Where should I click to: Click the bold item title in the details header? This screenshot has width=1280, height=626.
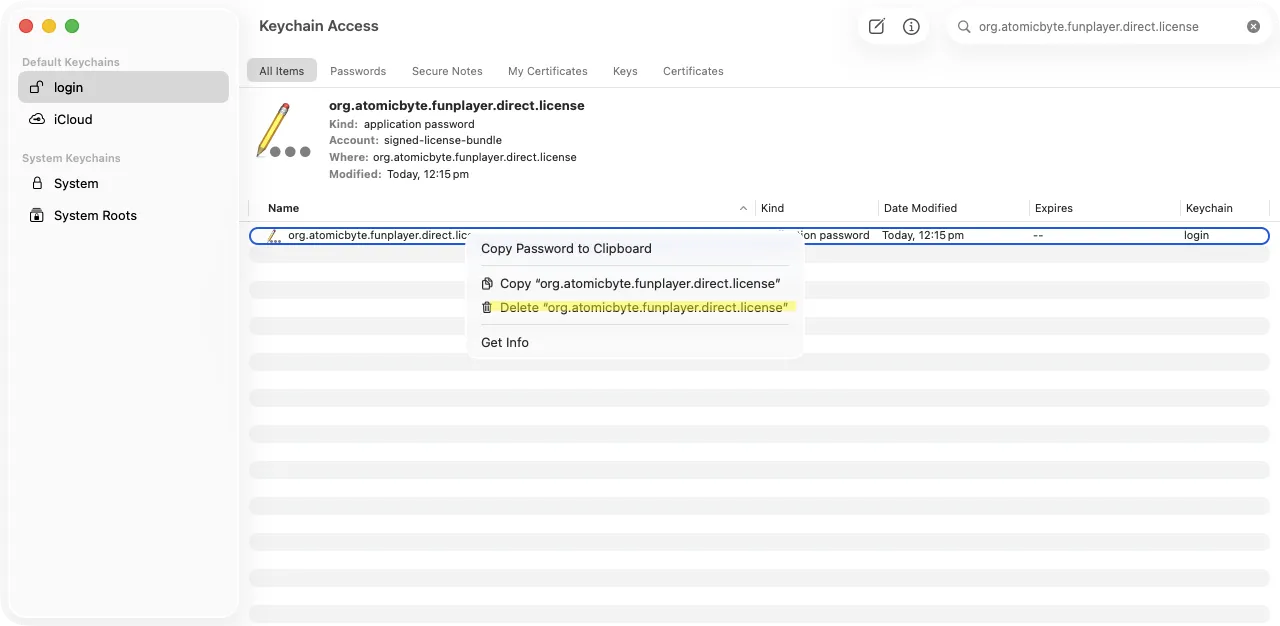(x=457, y=105)
